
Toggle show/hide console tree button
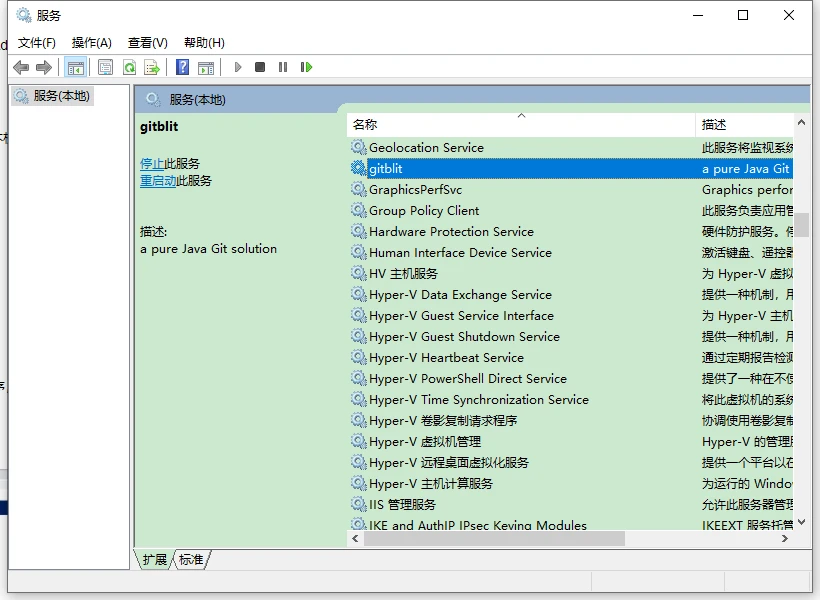point(75,67)
